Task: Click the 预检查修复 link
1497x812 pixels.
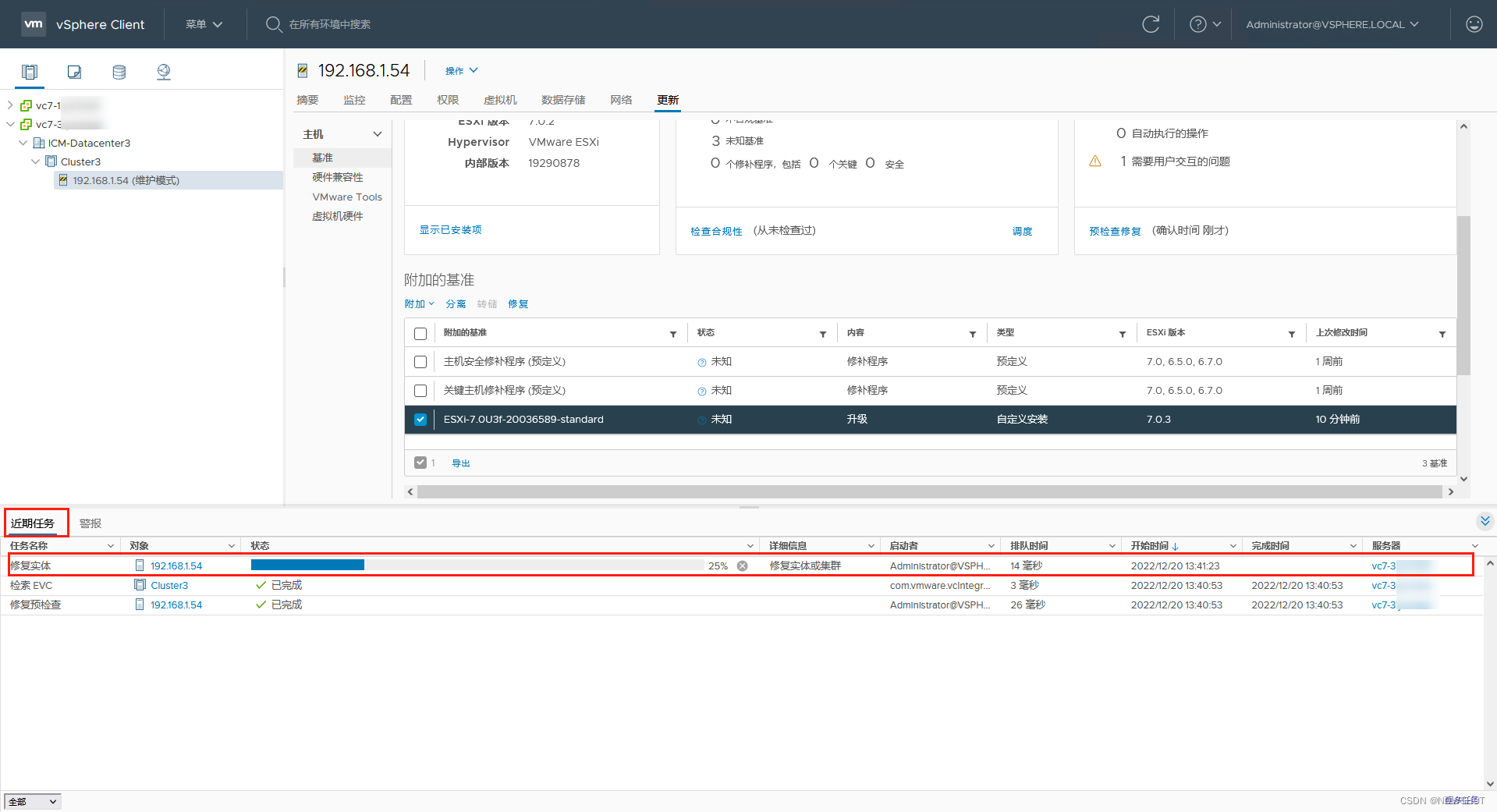Action: tap(1115, 231)
